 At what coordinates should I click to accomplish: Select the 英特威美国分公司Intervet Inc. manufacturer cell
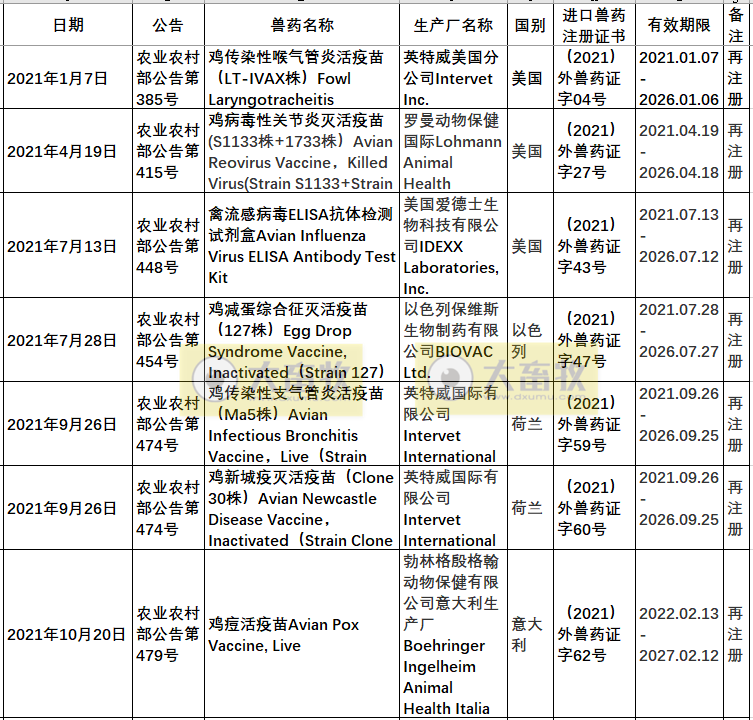click(x=453, y=78)
